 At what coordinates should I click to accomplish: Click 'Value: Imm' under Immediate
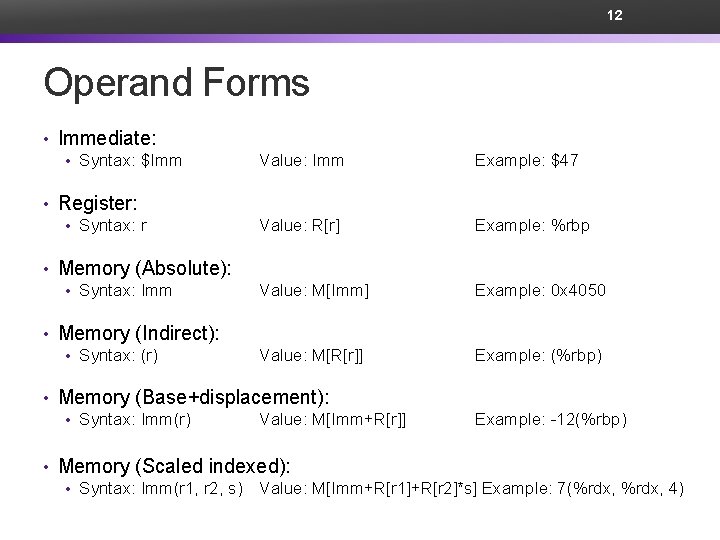(x=302, y=160)
